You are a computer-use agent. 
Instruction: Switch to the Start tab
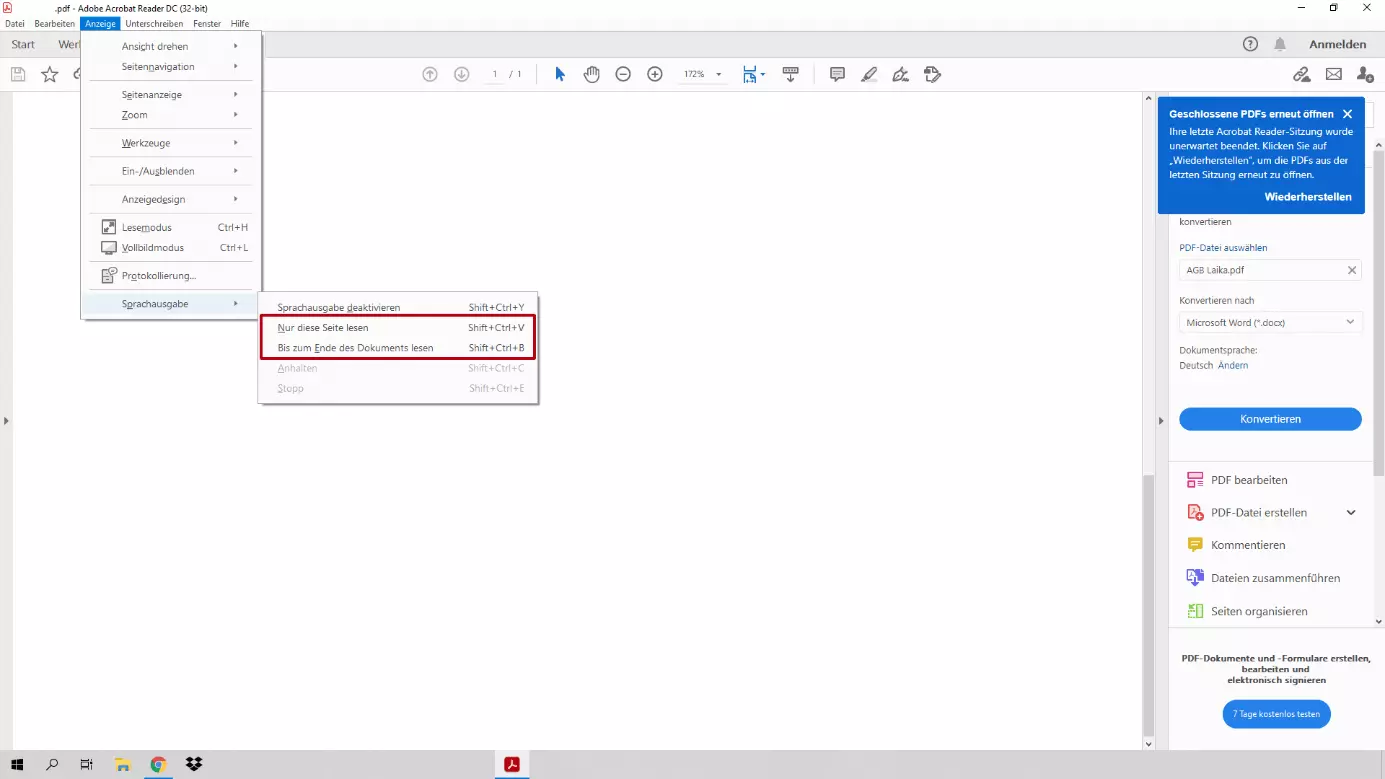tap(23, 44)
